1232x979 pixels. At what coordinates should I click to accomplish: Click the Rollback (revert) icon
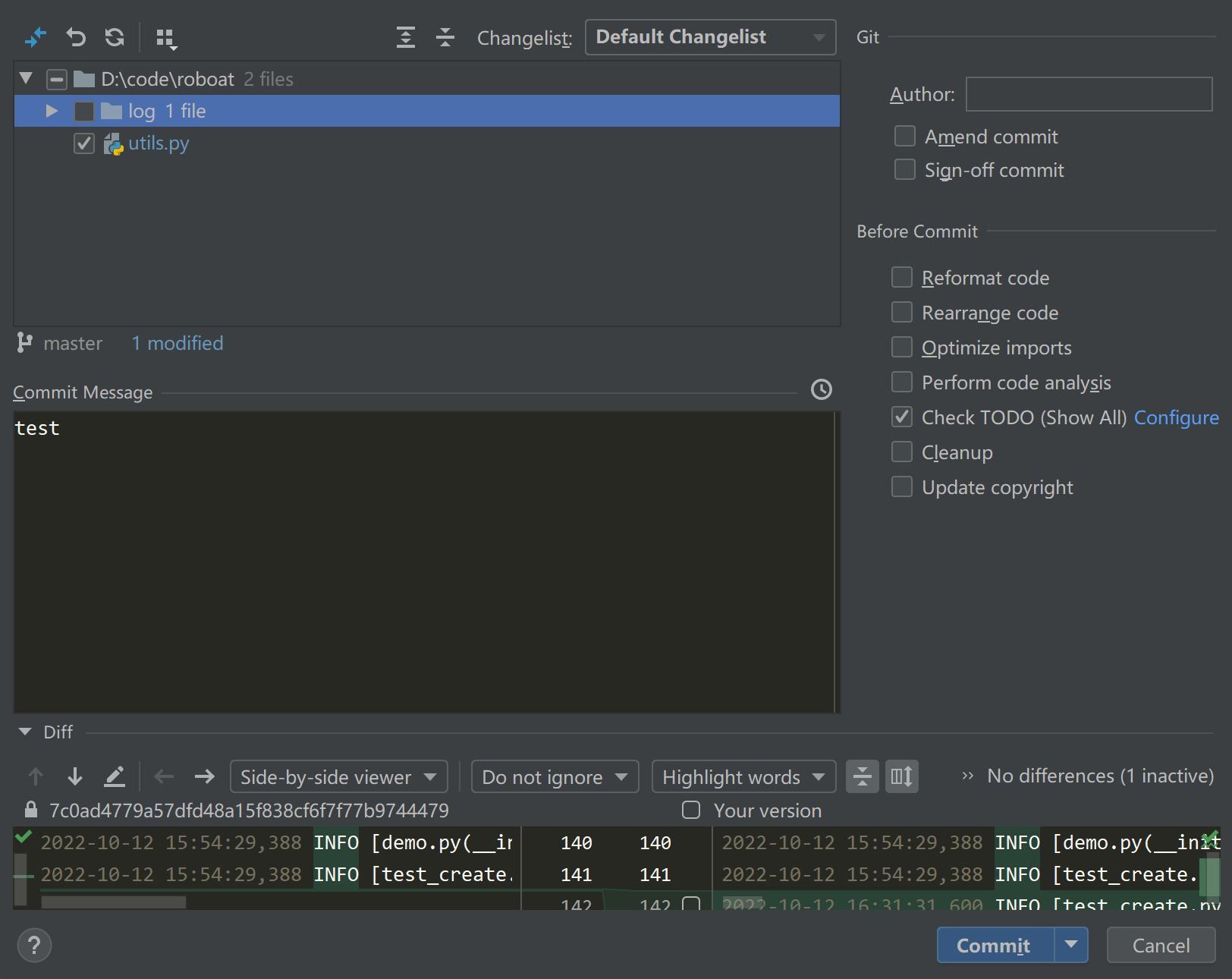click(x=76, y=37)
